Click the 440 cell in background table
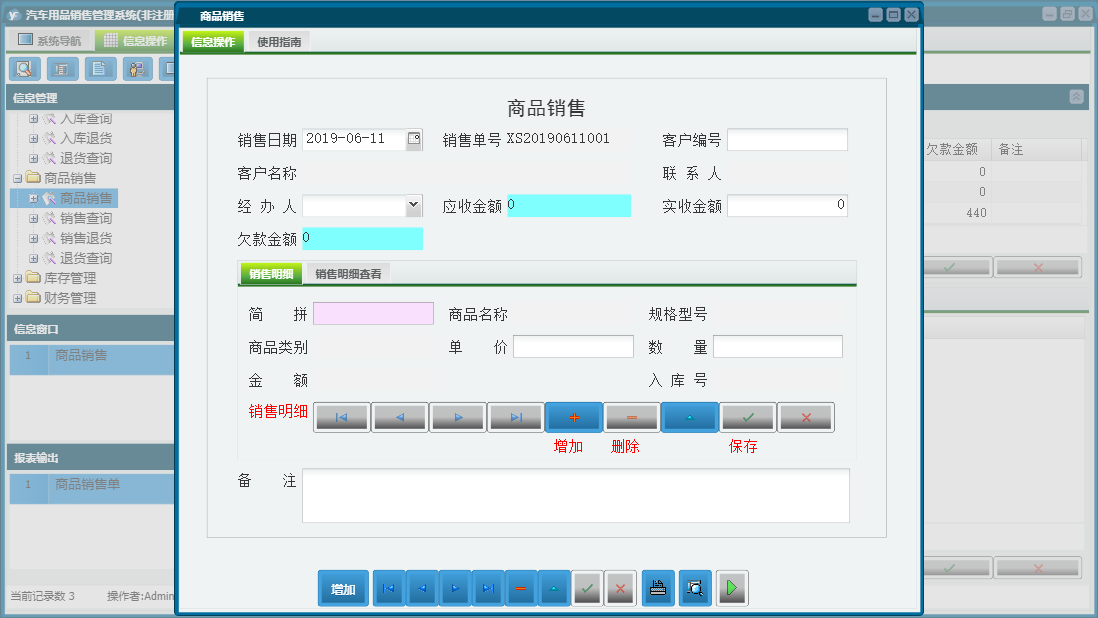This screenshot has width=1098, height=618. (957, 213)
